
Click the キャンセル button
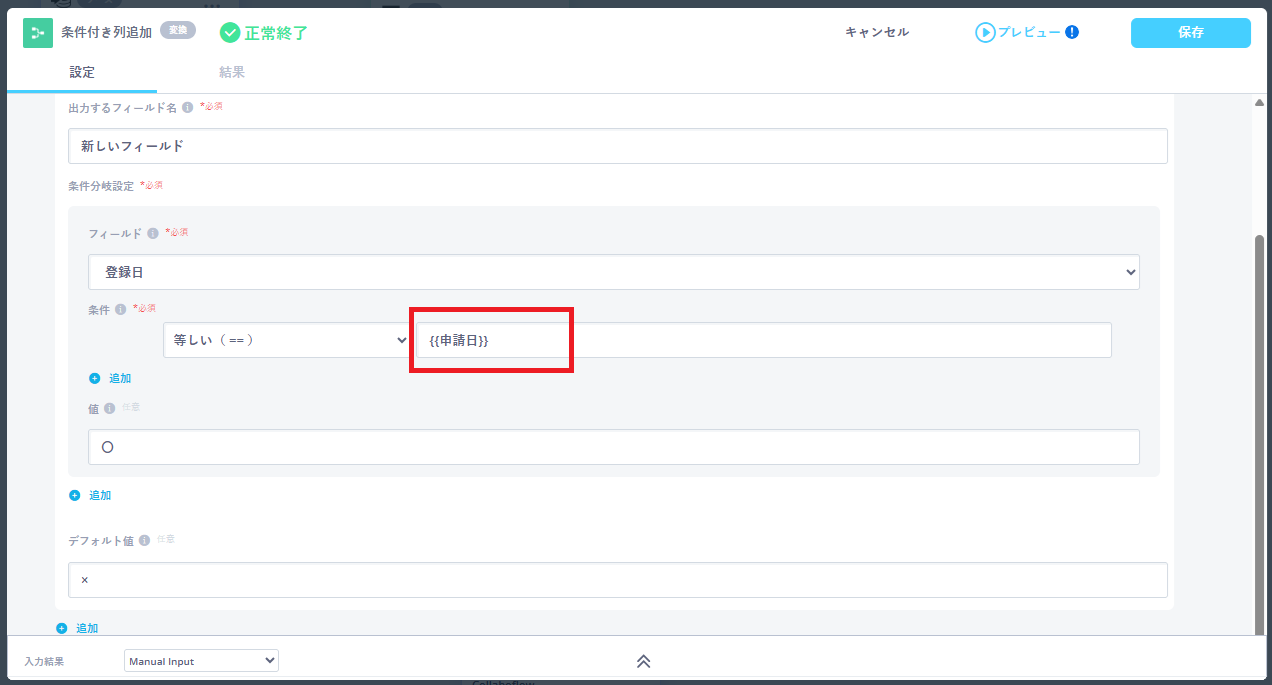pyautogui.click(x=877, y=32)
